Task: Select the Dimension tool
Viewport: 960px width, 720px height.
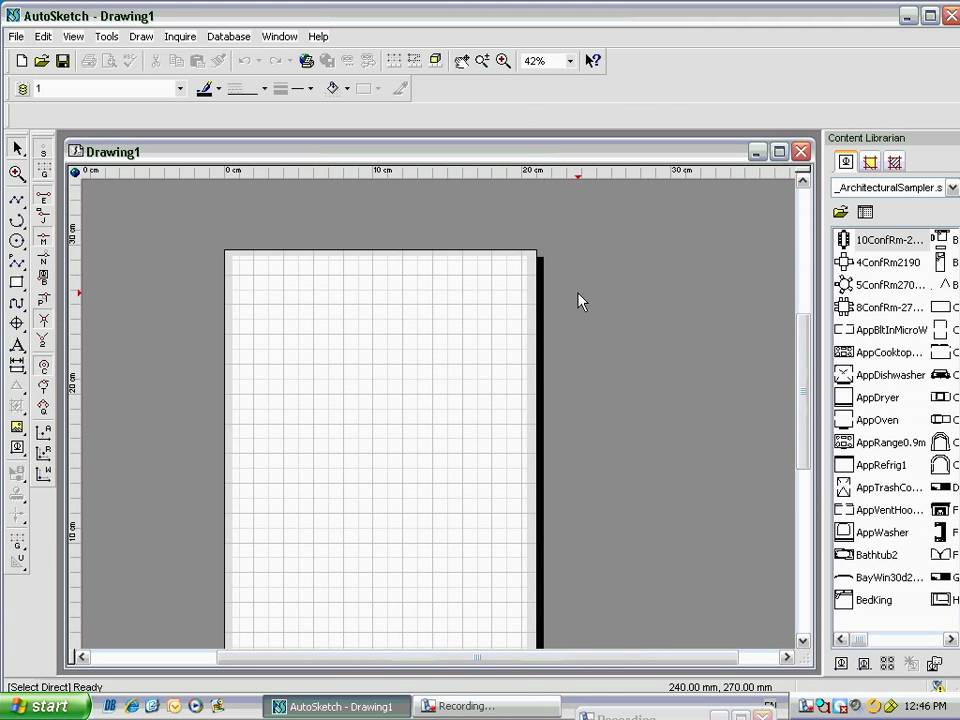Action: (x=17, y=366)
